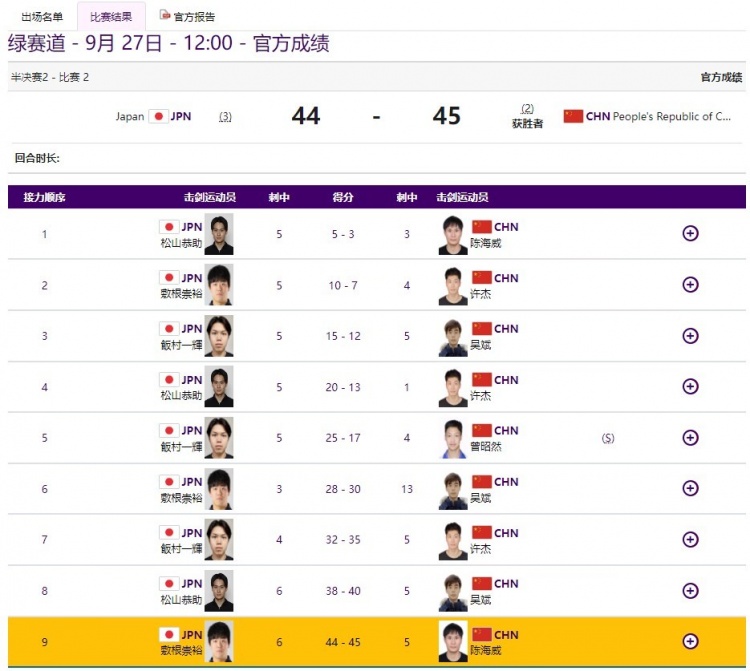This screenshot has height=671, width=750.
Task: Click China flag icon in match header
Action: click(x=573, y=116)
